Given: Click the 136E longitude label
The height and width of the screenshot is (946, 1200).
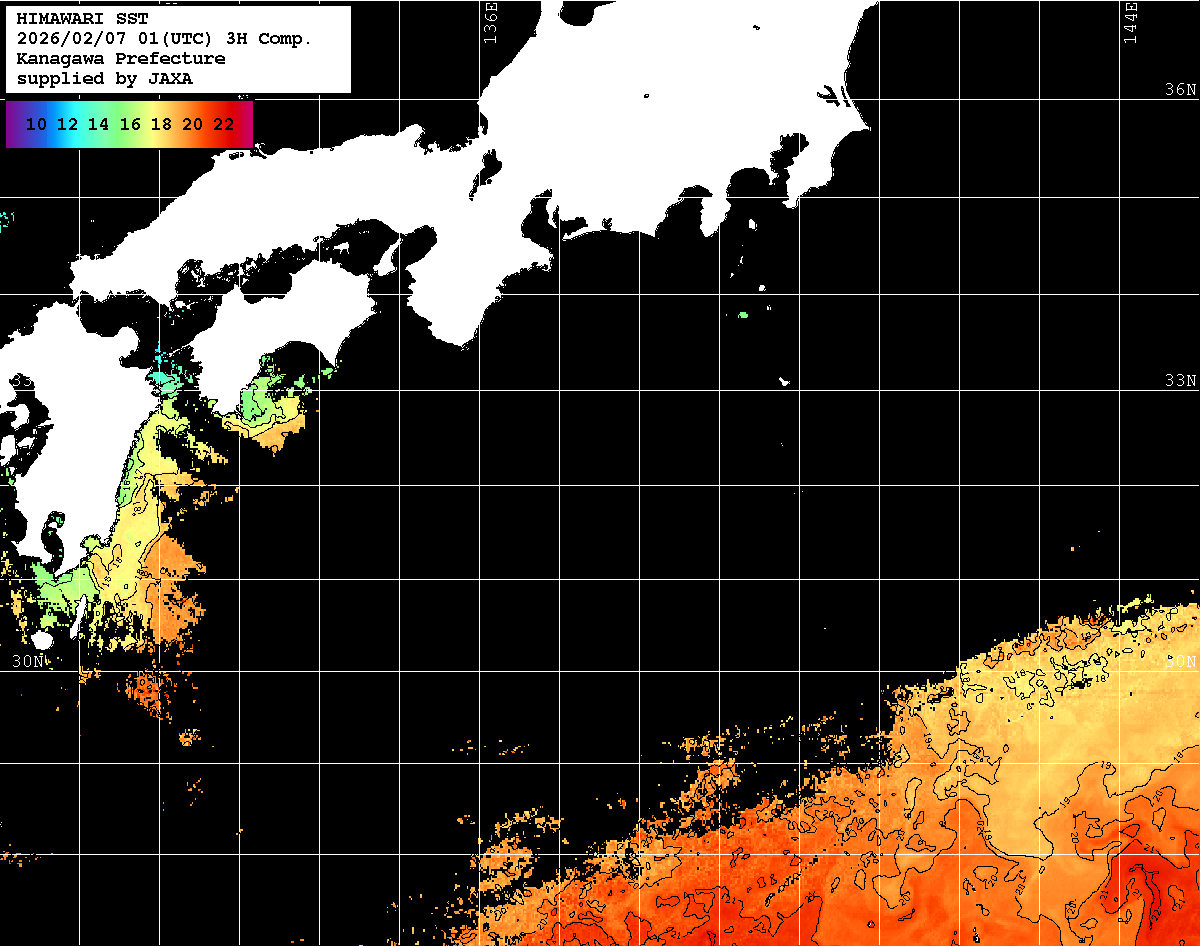Looking at the screenshot, I should (490, 22).
